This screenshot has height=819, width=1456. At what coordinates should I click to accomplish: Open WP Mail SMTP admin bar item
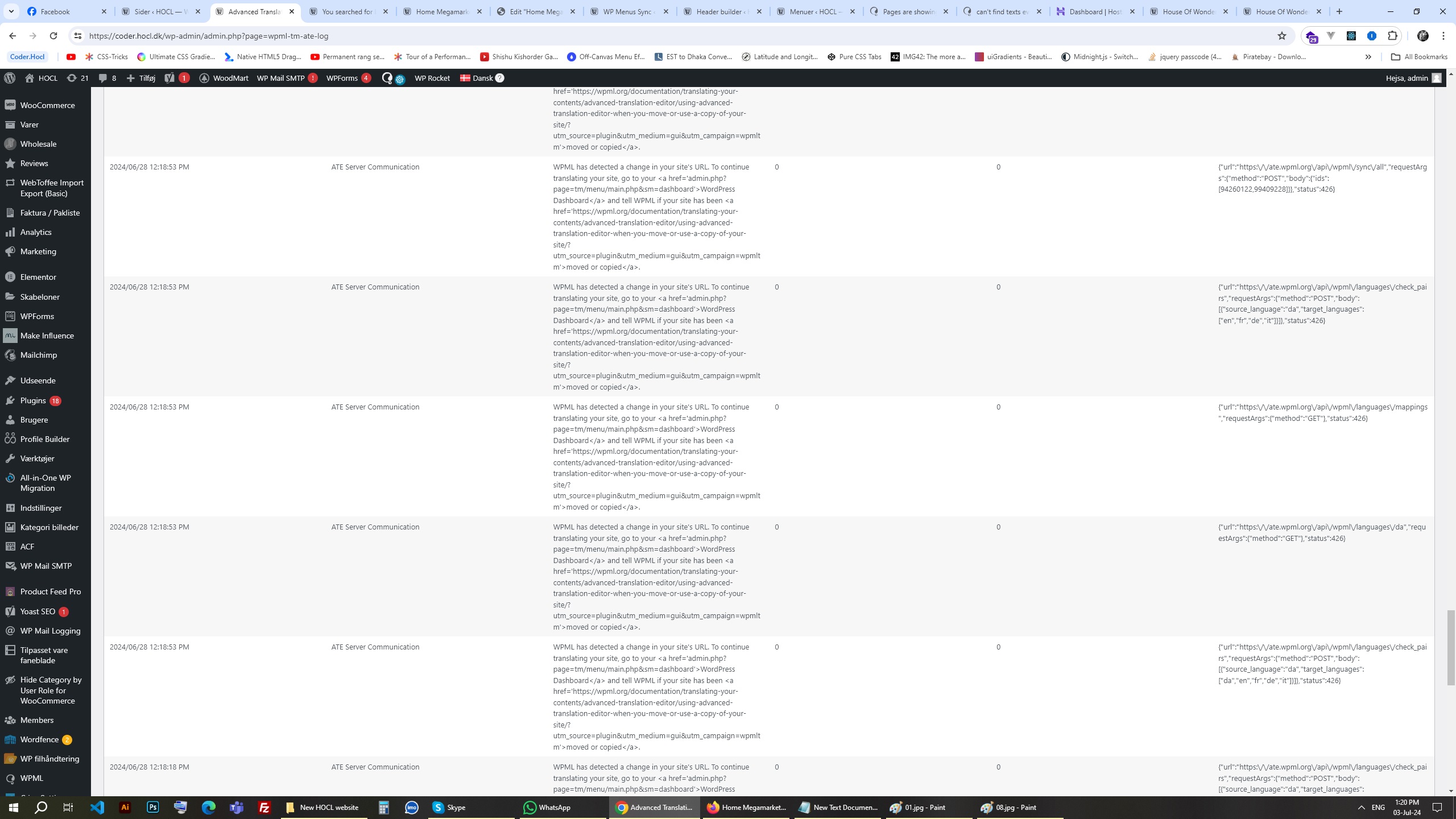click(x=287, y=78)
